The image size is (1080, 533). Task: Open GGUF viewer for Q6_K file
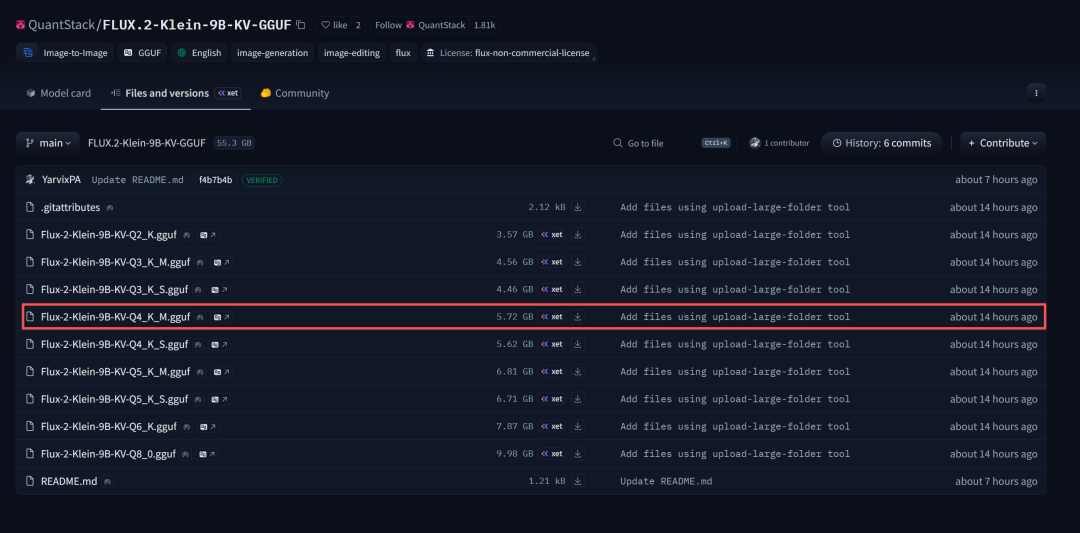point(208,426)
